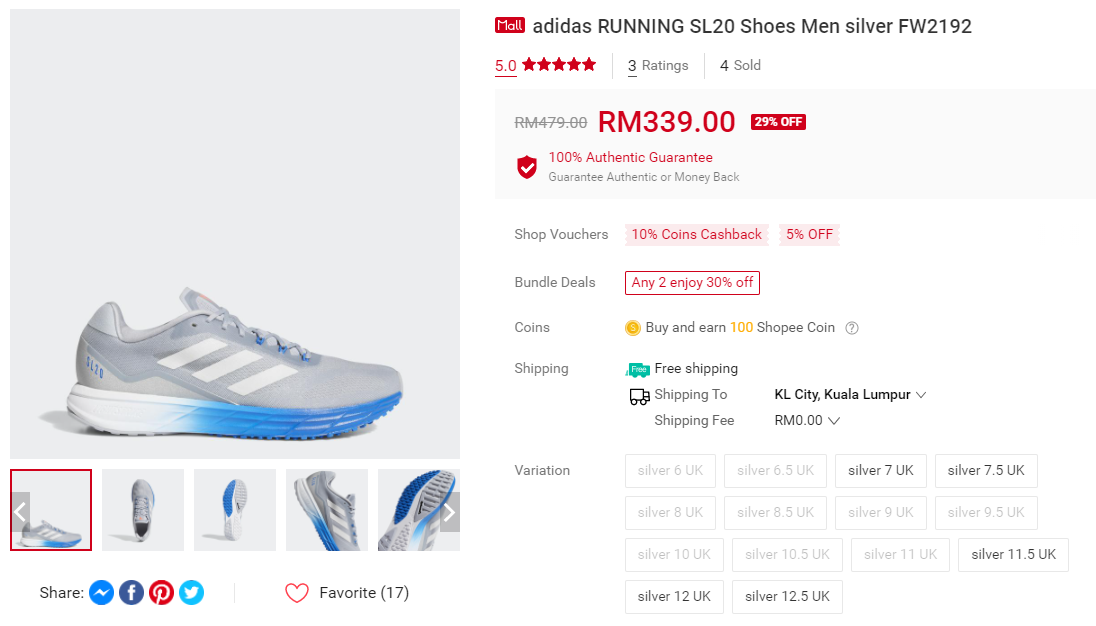Choose silver 12.5 UK size
This screenshot has width=1096, height=626.
pyautogui.click(x=787, y=597)
